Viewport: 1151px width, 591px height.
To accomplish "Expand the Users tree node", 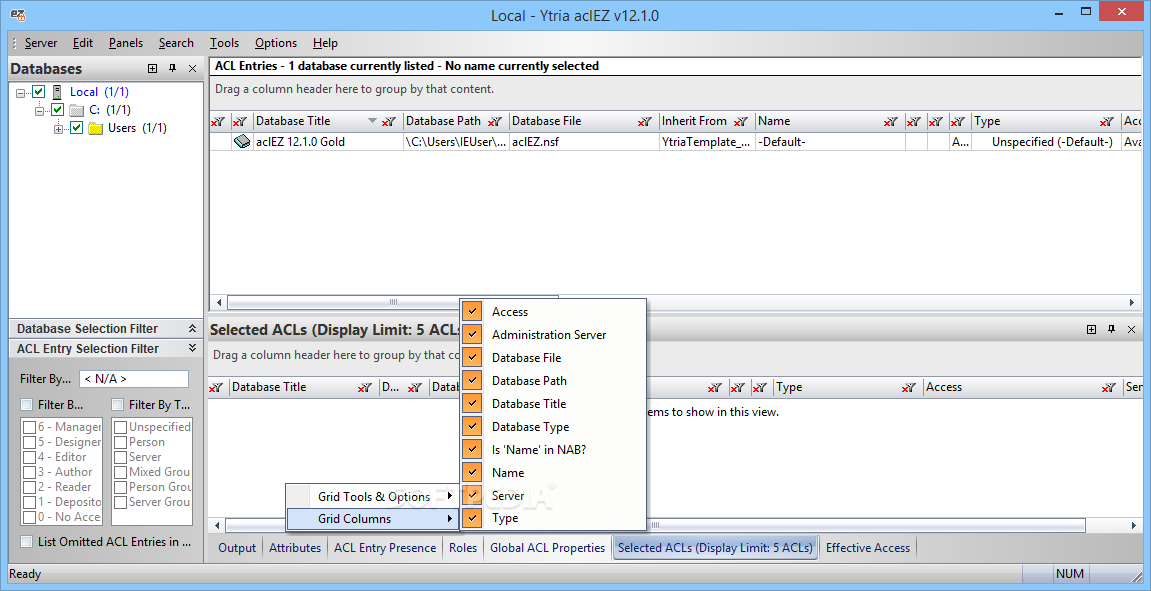I will [58, 129].
